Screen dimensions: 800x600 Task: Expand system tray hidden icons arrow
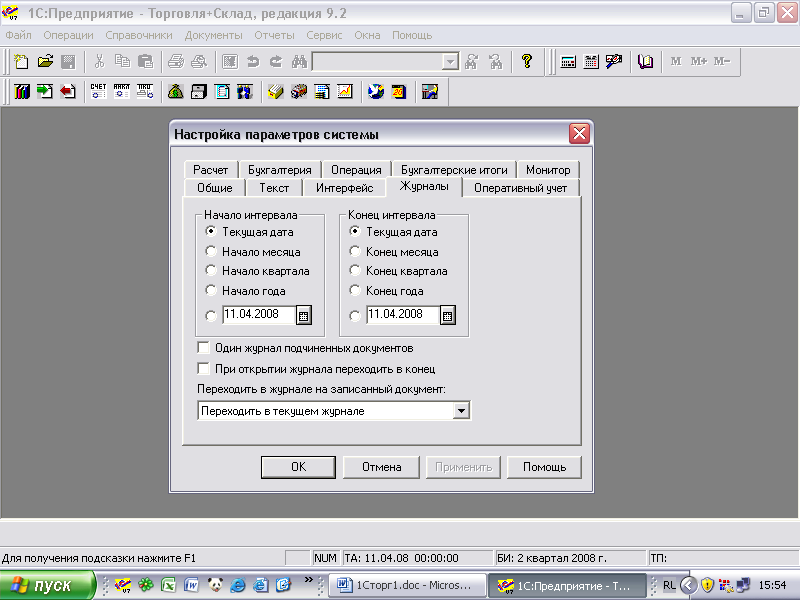(x=688, y=585)
